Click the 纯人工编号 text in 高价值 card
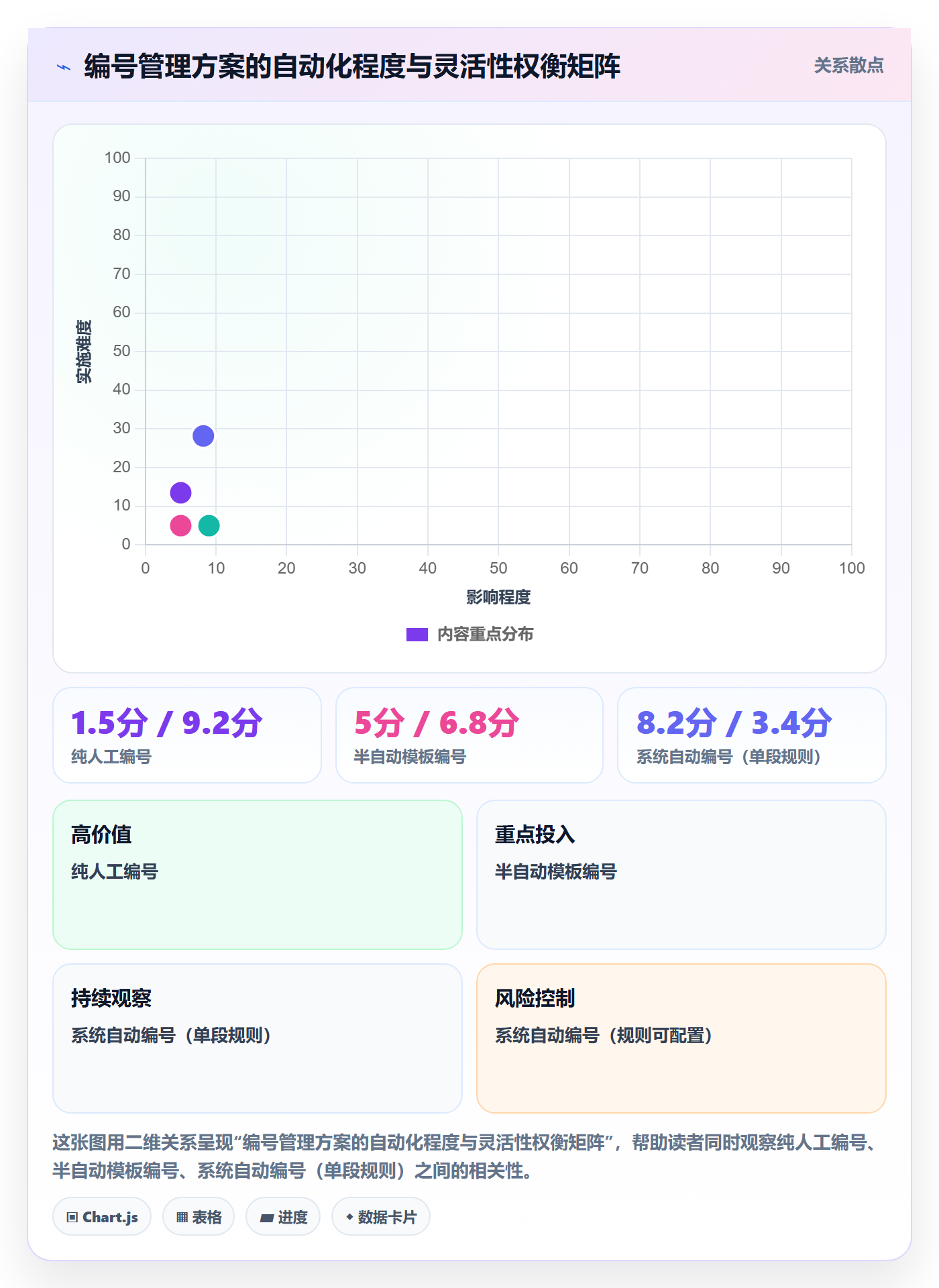This screenshot has width=939, height=1288. click(115, 871)
